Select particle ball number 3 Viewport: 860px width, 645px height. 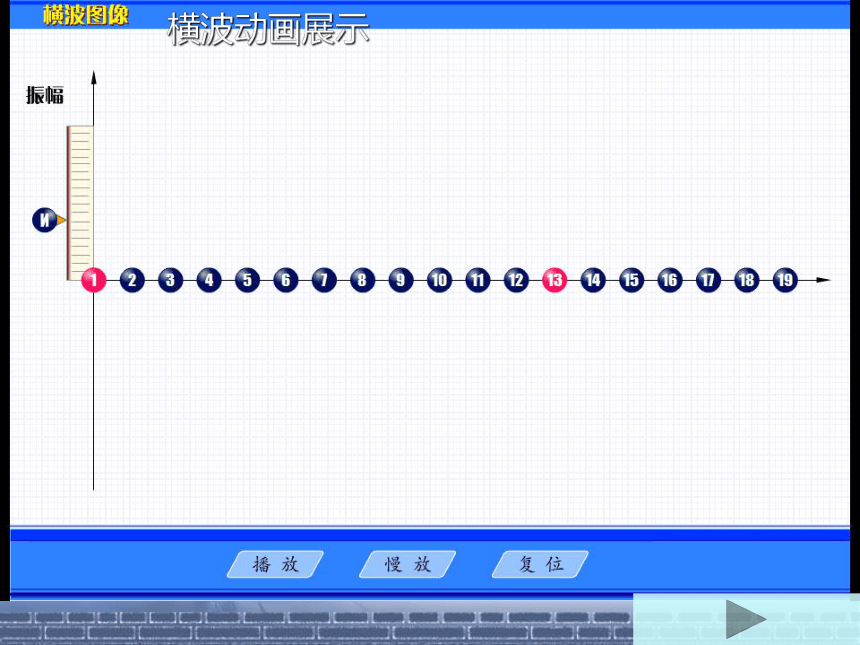click(171, 280)
